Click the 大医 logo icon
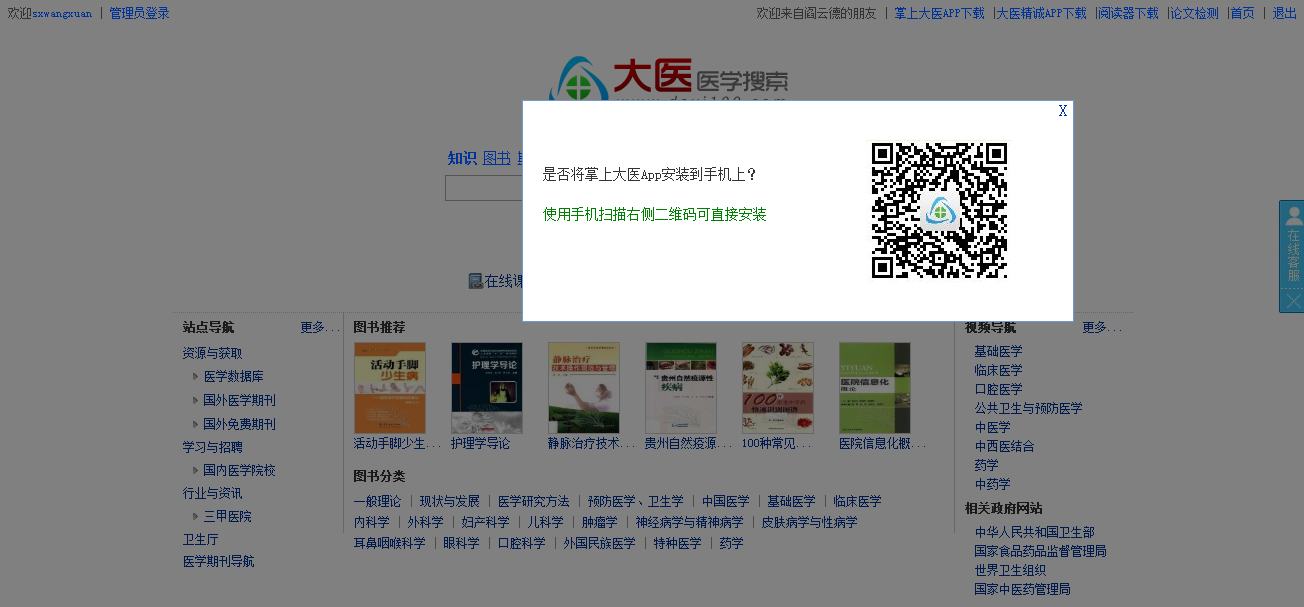Image resolution: width=1304 pixels, height=607 pixels. [x=579, y=81]
